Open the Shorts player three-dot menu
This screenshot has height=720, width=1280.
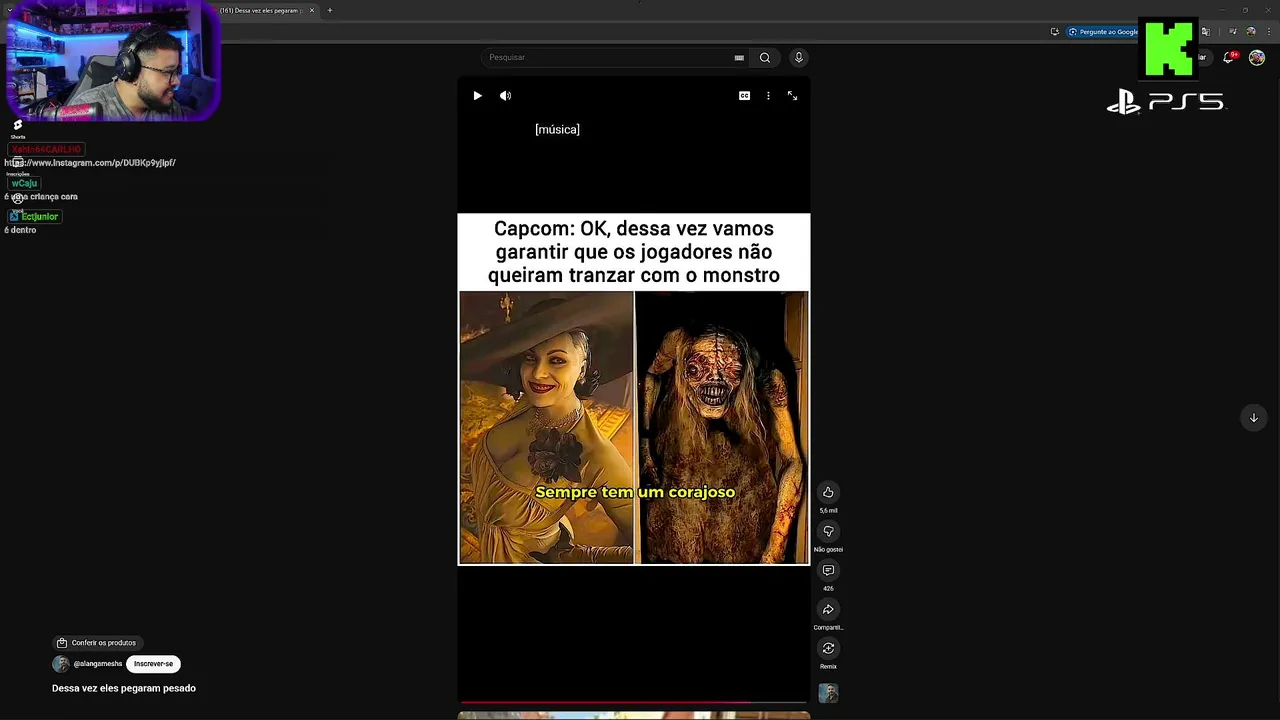click(x=768, y=96)
